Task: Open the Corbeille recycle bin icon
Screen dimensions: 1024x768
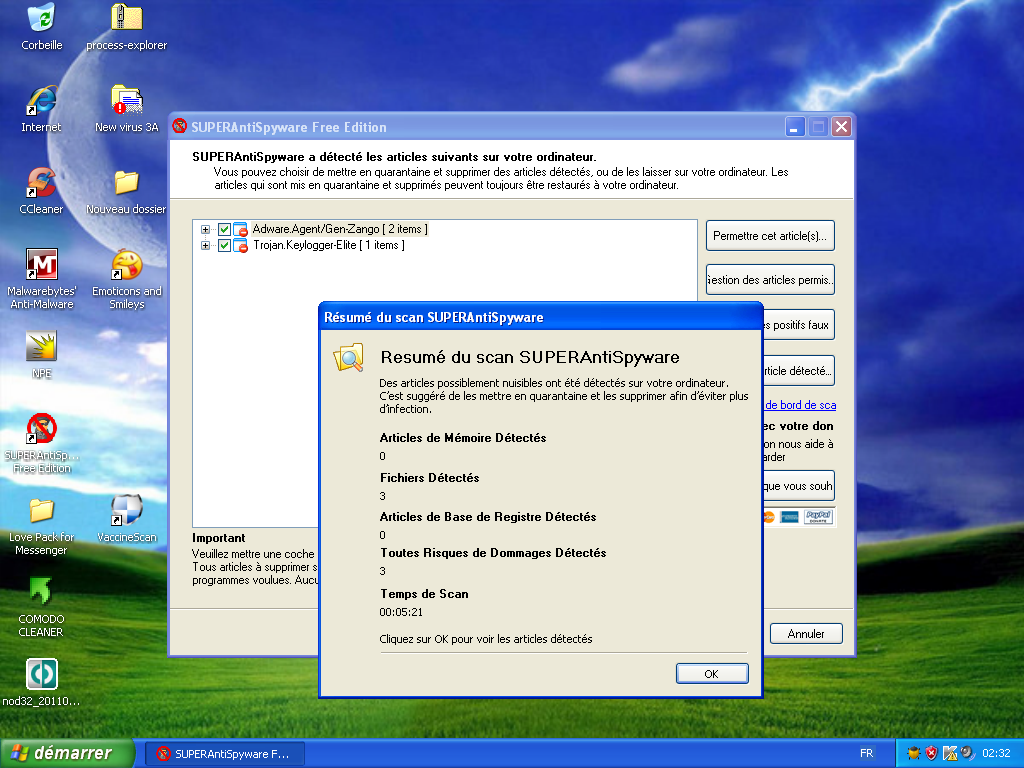Action: [x=42, y=18]
